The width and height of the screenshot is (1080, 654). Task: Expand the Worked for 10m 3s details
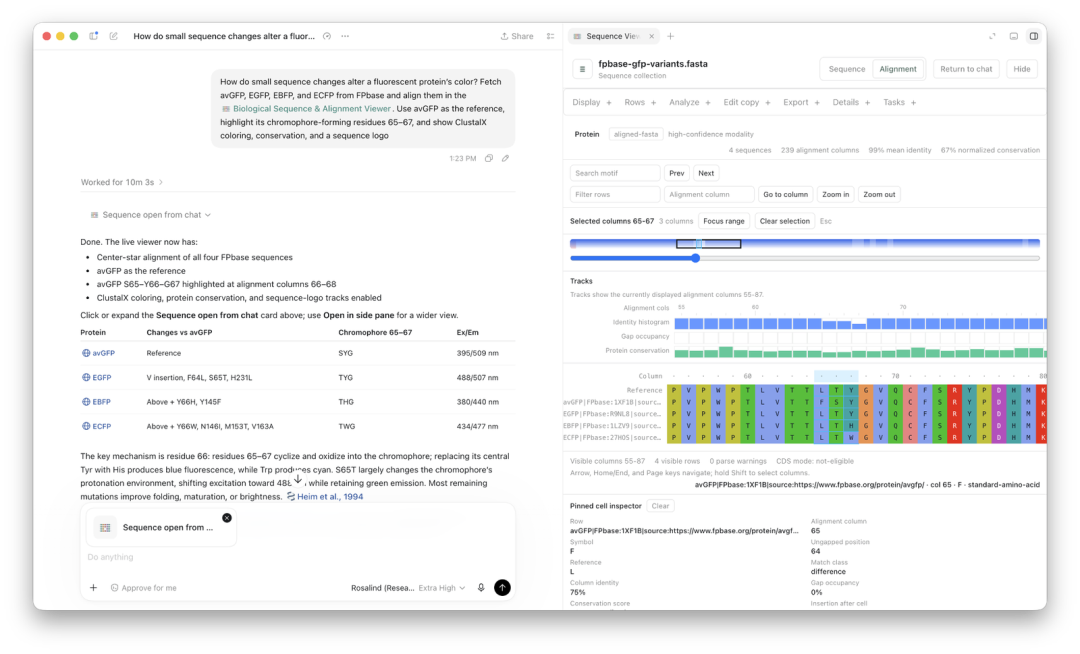click(122, 182)
